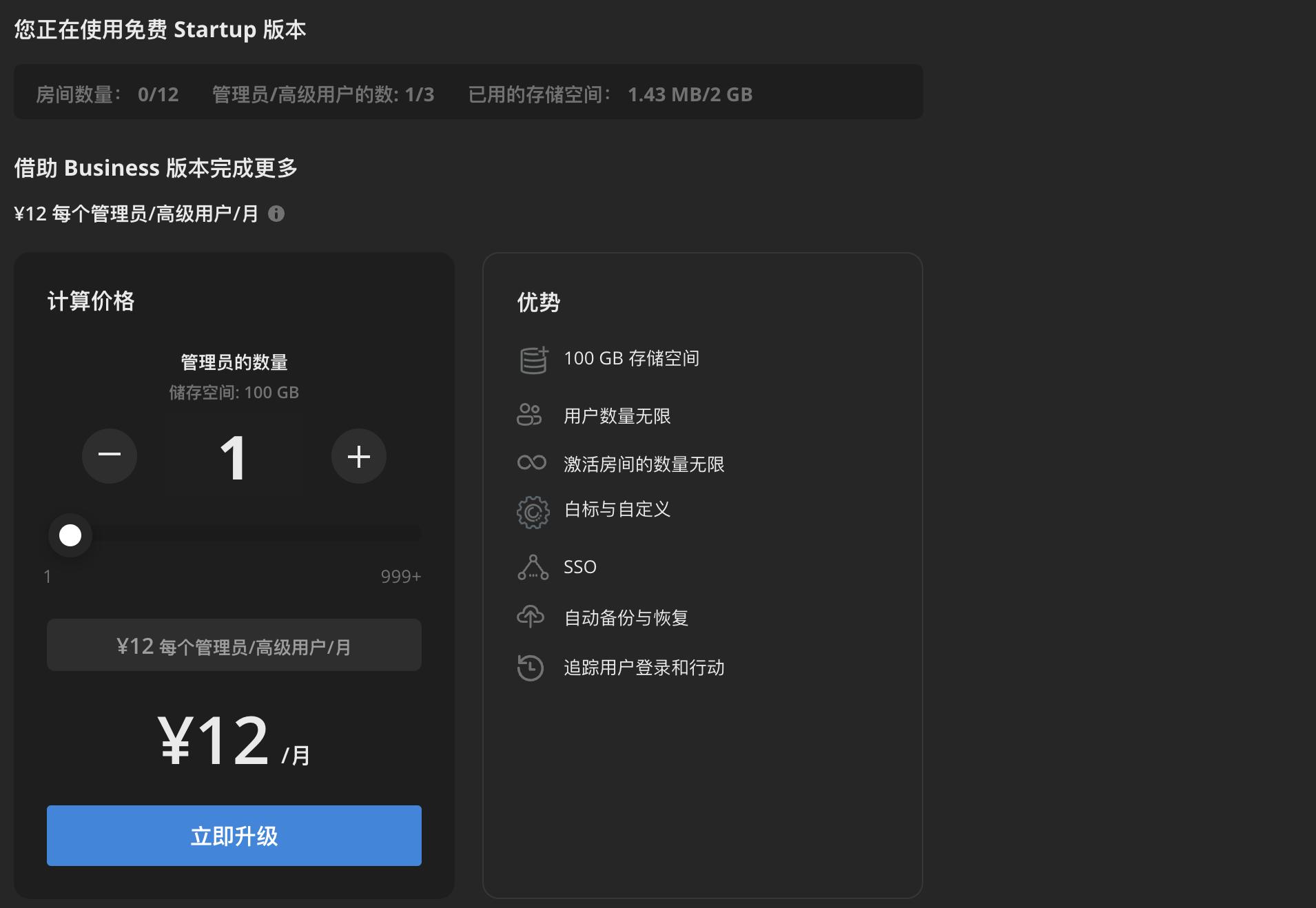Viewport: 1316px width, 908px height.
Task: Click the admin count value showing 1
Action: (x=234, y=455)
